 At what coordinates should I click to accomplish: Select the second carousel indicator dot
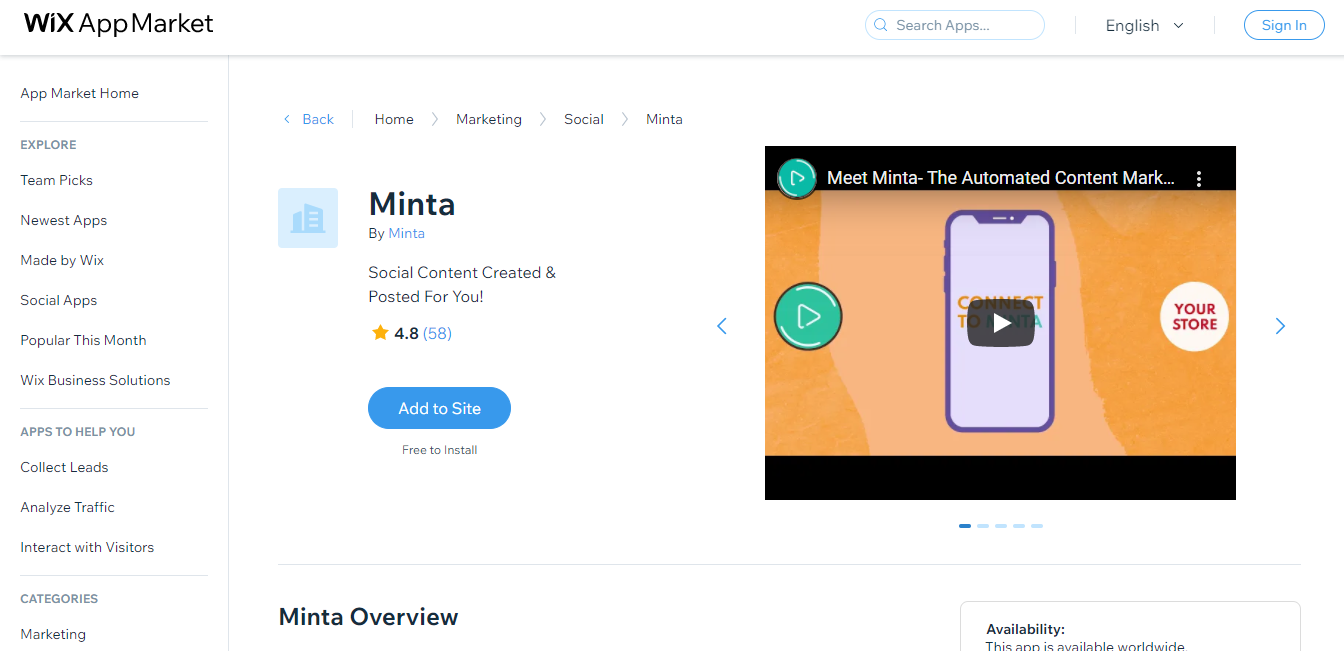click(983, 526)
